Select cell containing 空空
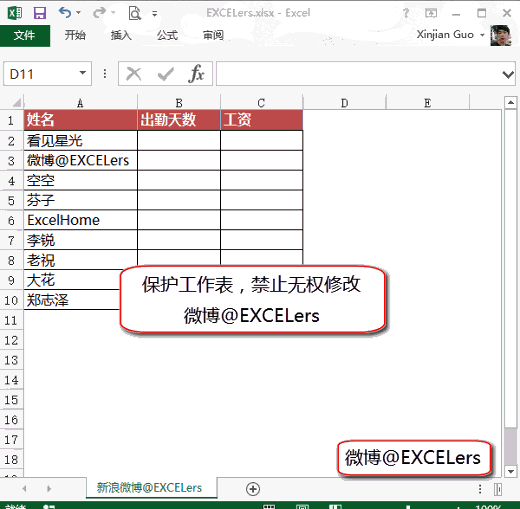Image resolution: width=520 pixels, height=509 pixels. click(x=80, y=180)
